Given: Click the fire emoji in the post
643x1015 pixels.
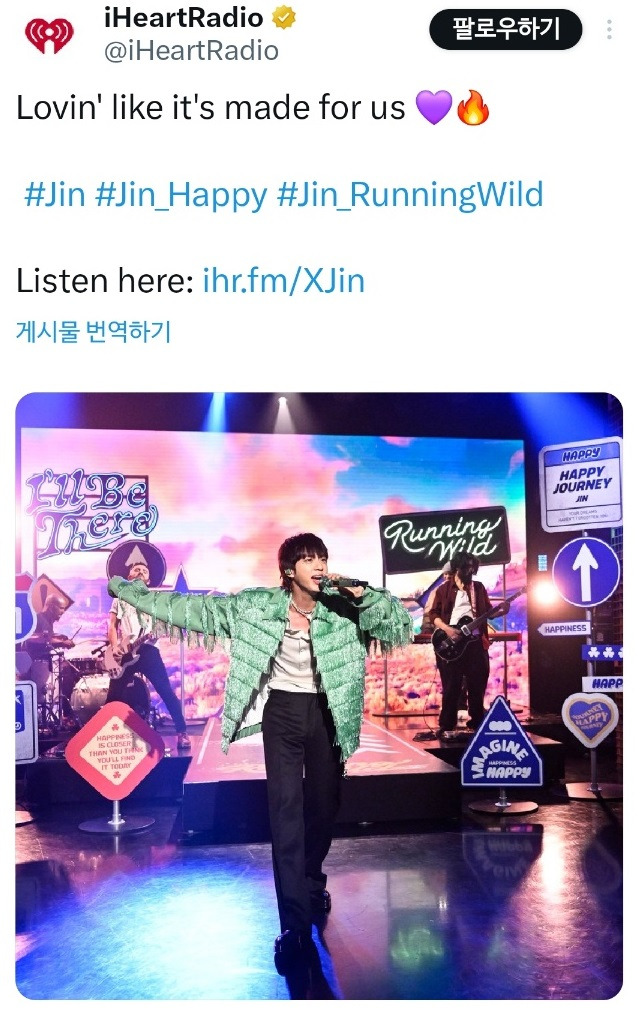Looking at the screenshot, I should (x=473, y=107).
